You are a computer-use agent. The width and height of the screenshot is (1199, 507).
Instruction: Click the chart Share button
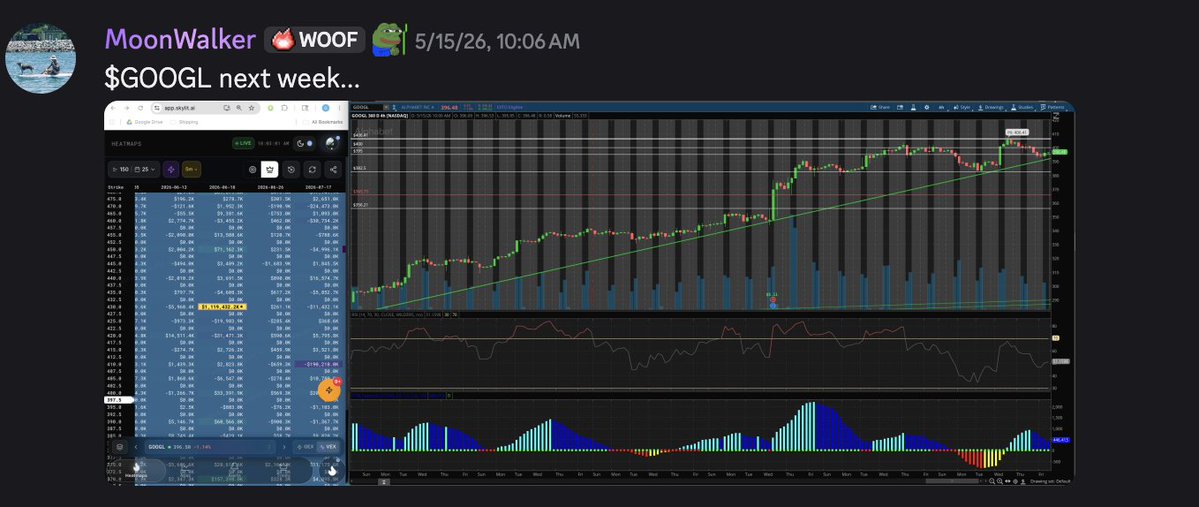(879, 107)
